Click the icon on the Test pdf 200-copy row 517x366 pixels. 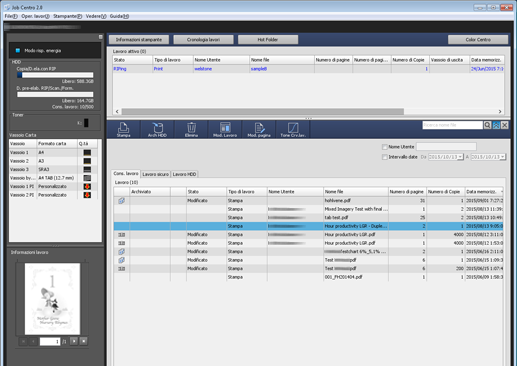tap(122, 269)
